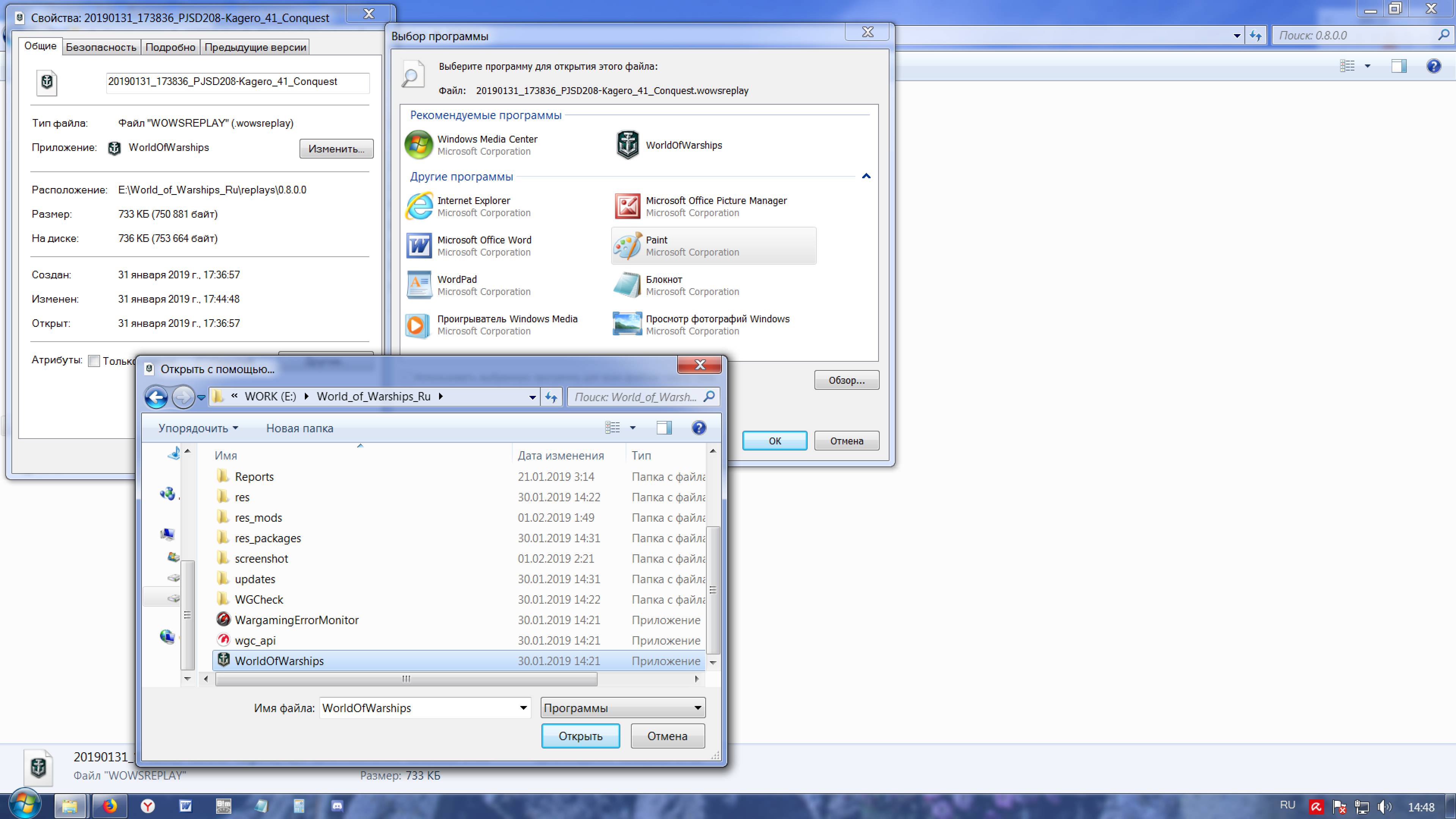Click refresh icon beside the dialog address bar
Image resolution: width=1456 pixels, height=819 pixels.
551,397
